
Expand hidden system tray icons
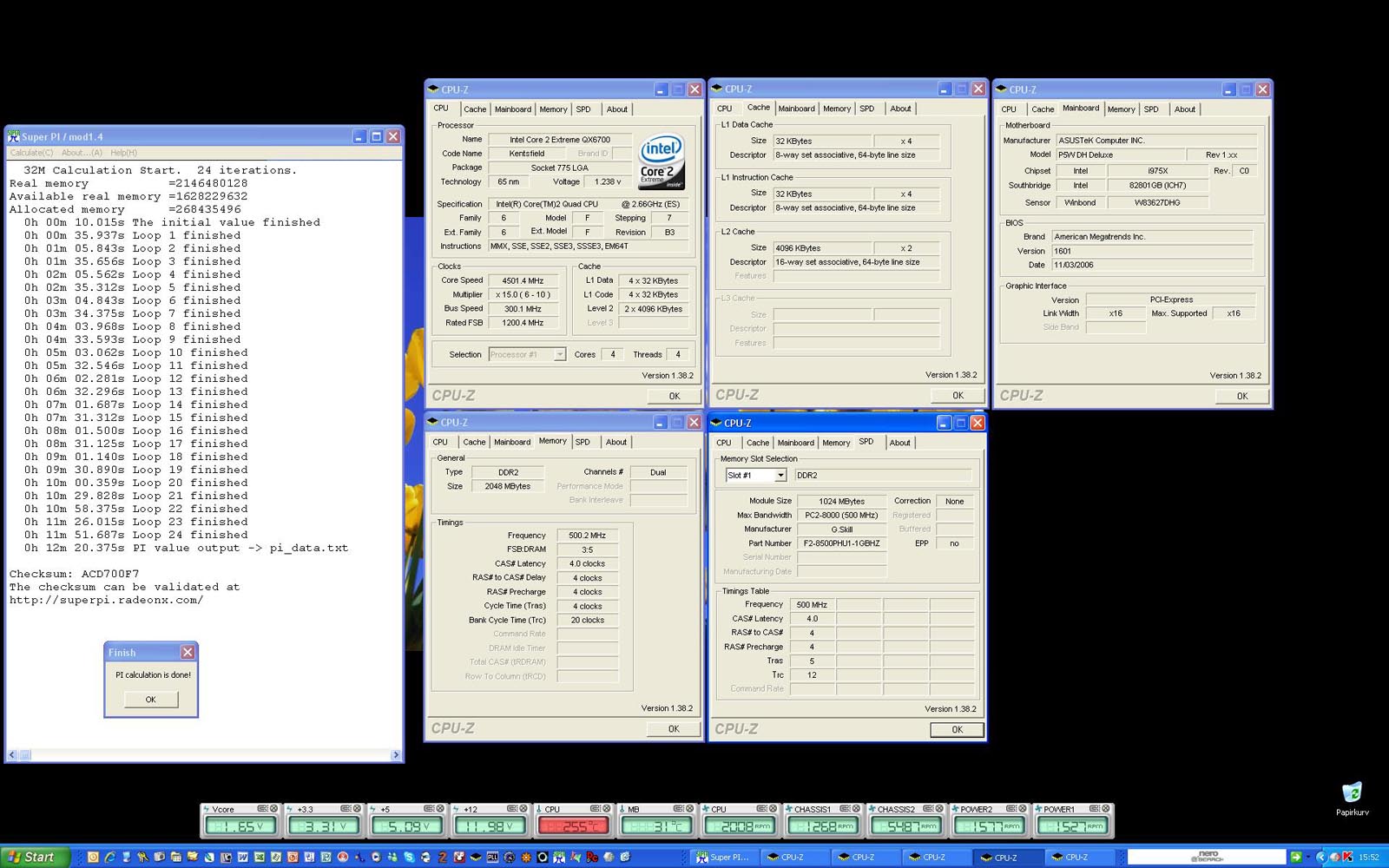[1321, 857]
